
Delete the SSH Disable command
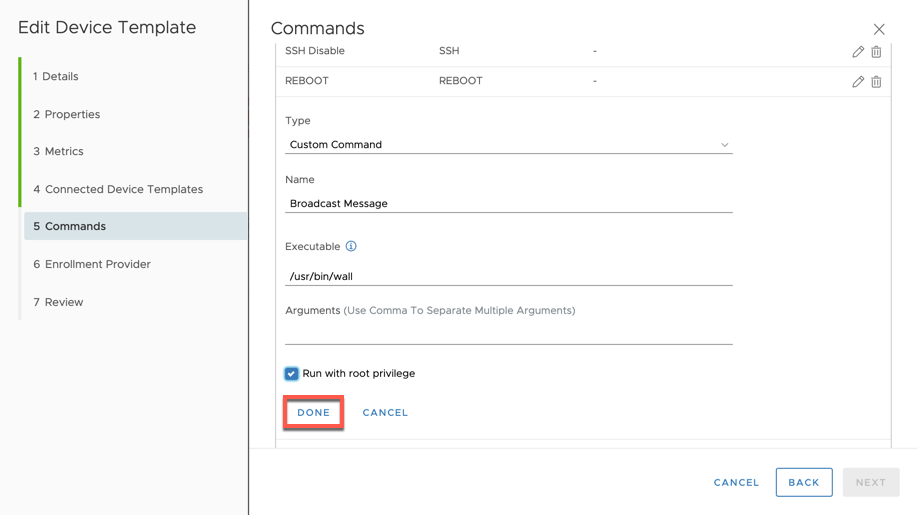click(x=876, y=52)
